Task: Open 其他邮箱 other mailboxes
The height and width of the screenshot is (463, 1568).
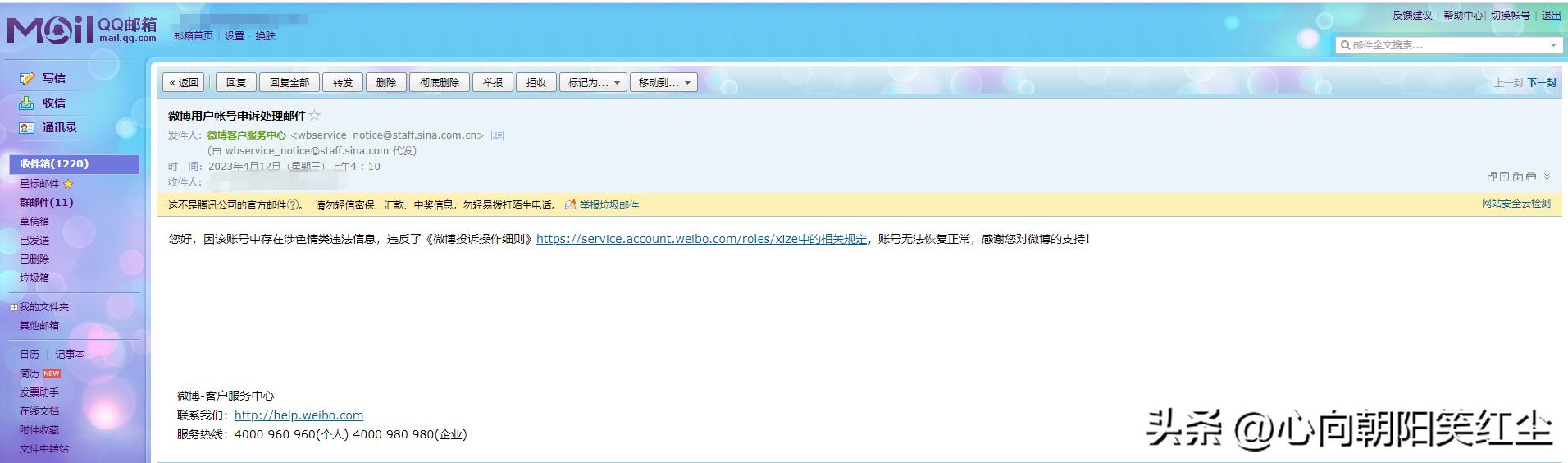Action: point(39,326)
